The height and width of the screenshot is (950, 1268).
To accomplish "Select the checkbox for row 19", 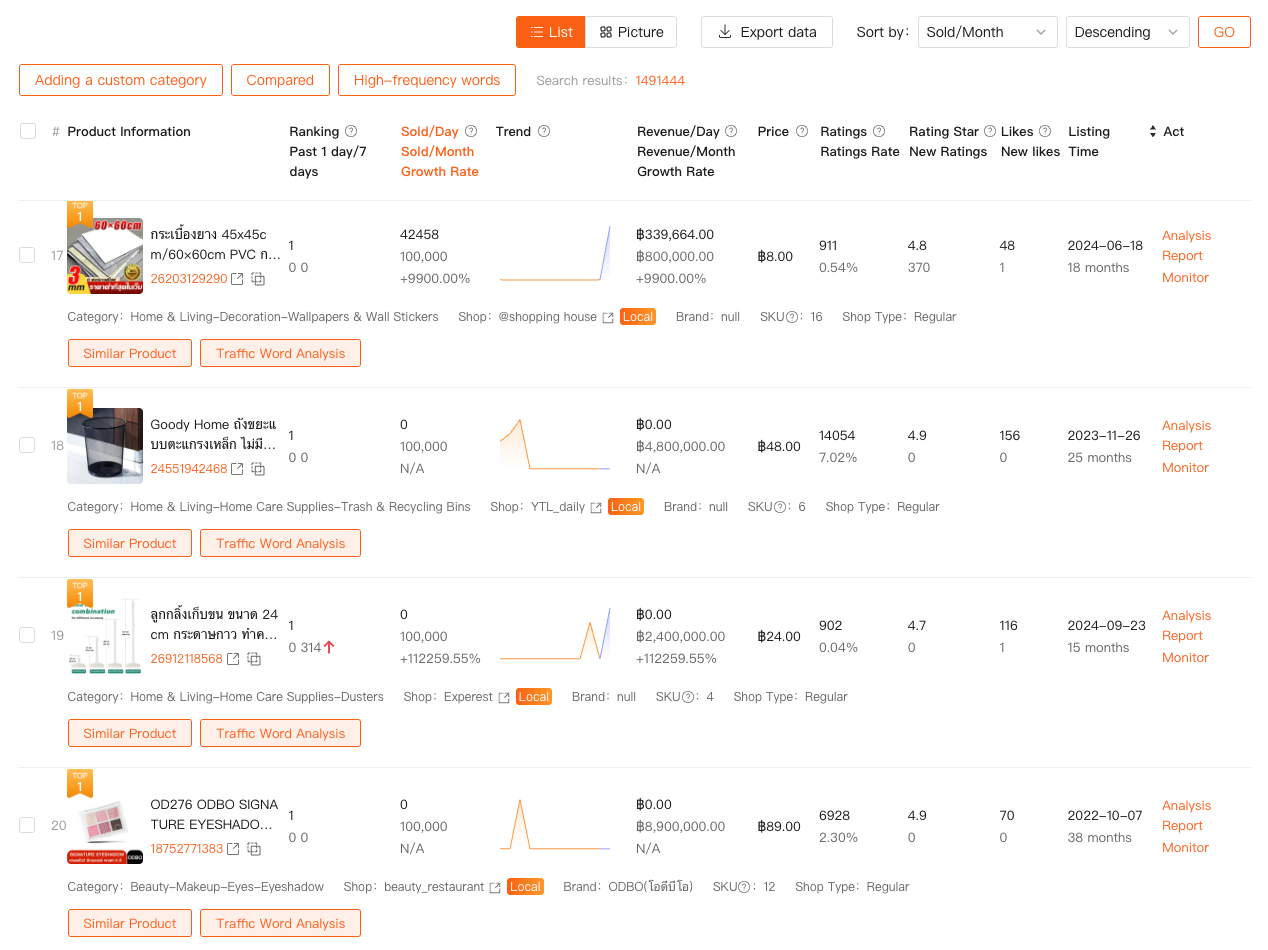I will point(28,635).
